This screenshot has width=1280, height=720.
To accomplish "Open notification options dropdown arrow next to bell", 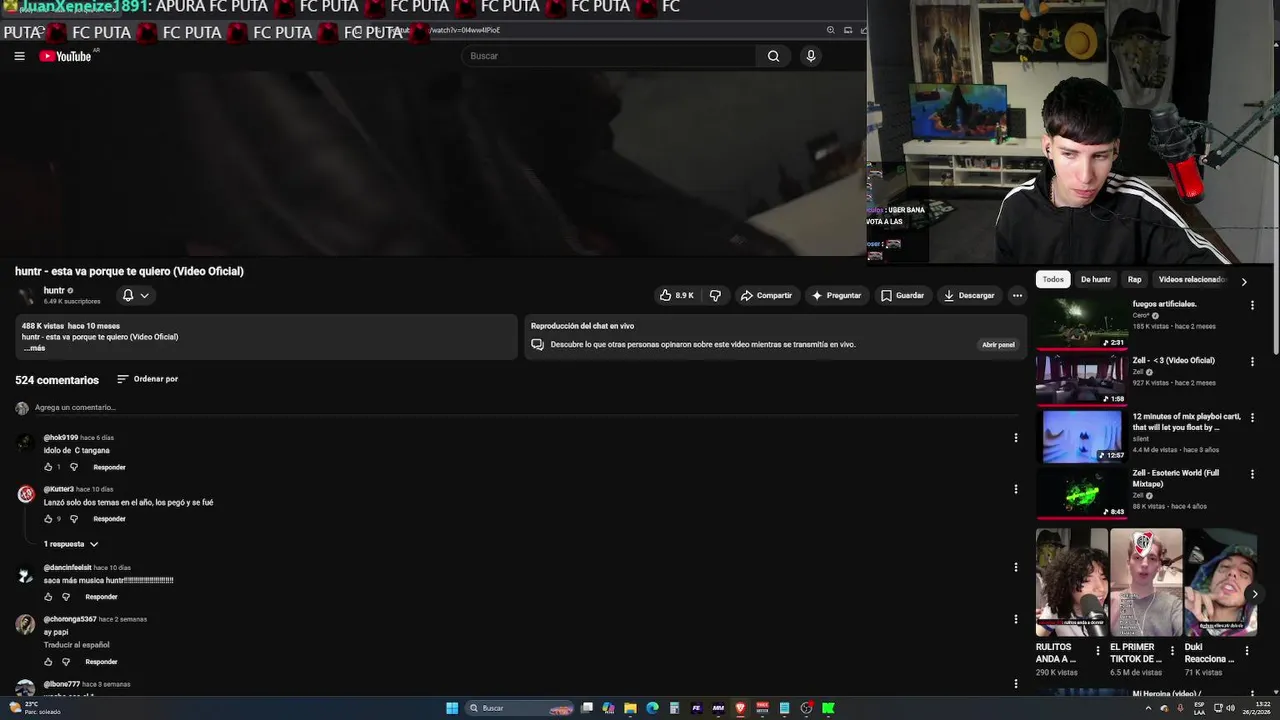I will pyautogui.click(x=144, y=295).
